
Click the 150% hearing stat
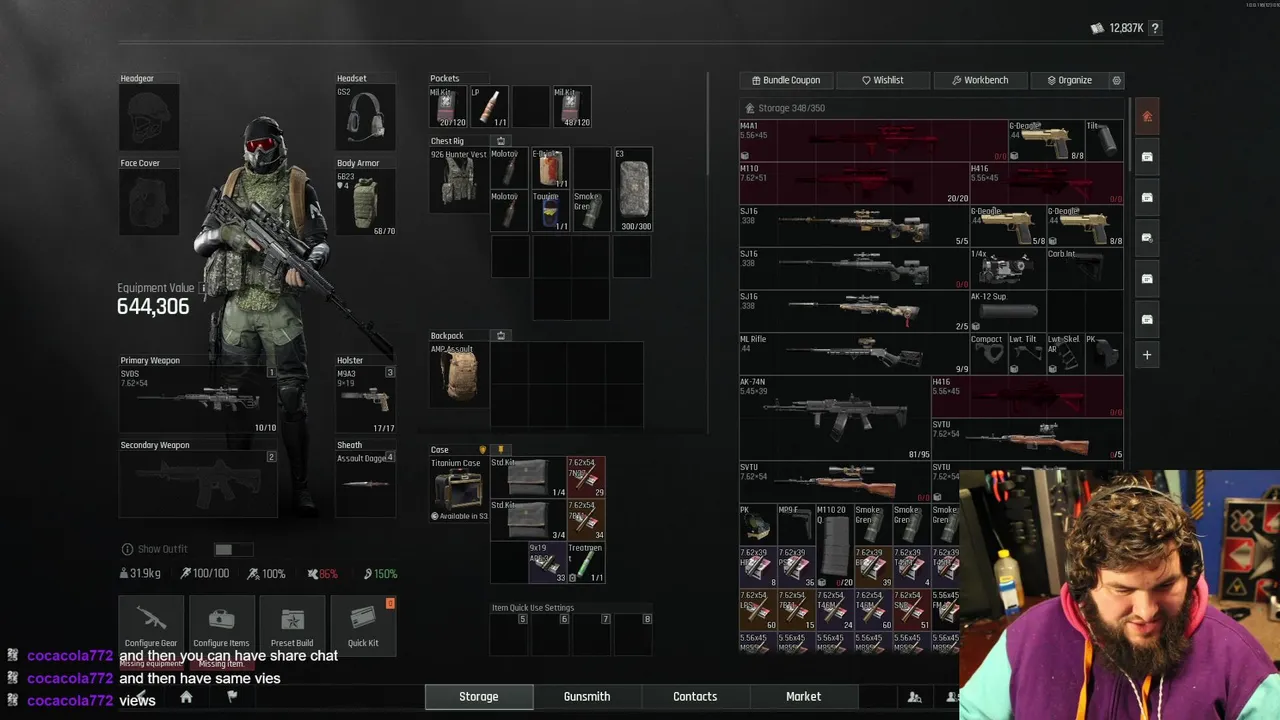[380, 574]
